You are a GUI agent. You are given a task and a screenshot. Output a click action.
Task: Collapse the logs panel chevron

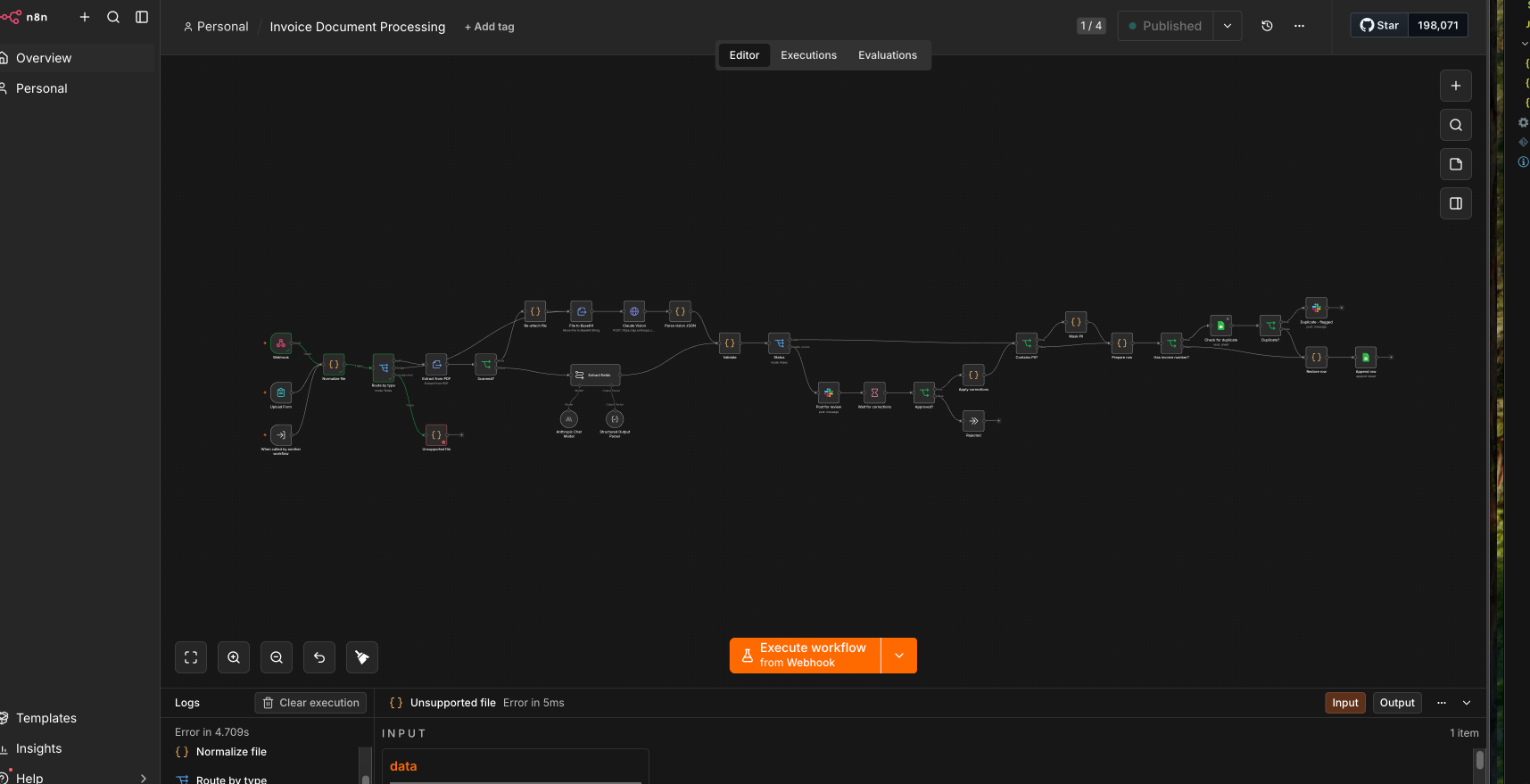pos(1467,703)
